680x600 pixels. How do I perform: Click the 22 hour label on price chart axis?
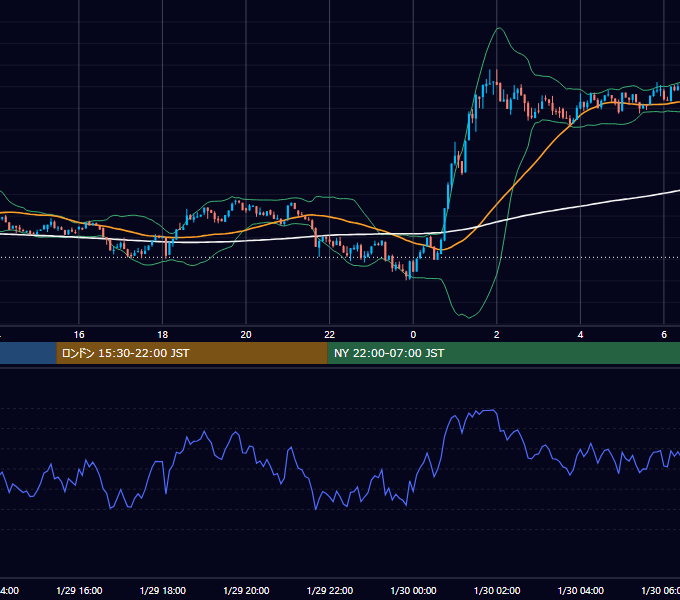330,335
